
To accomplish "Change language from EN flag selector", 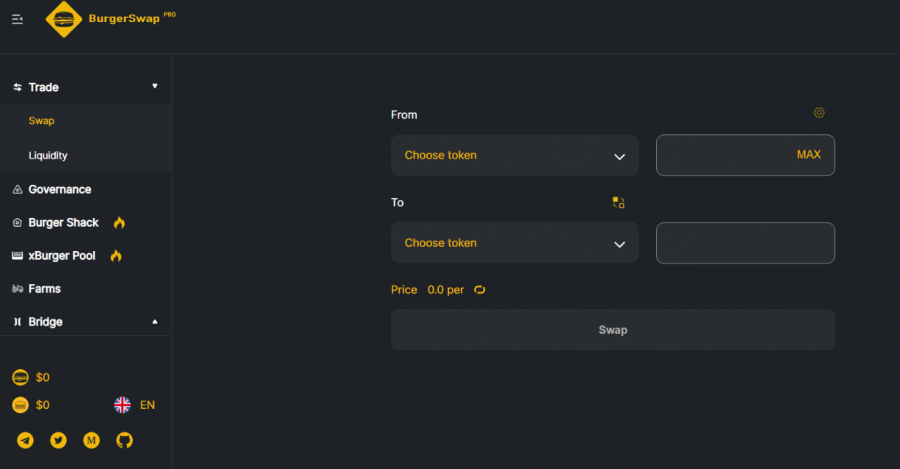I will coord(134,405).
